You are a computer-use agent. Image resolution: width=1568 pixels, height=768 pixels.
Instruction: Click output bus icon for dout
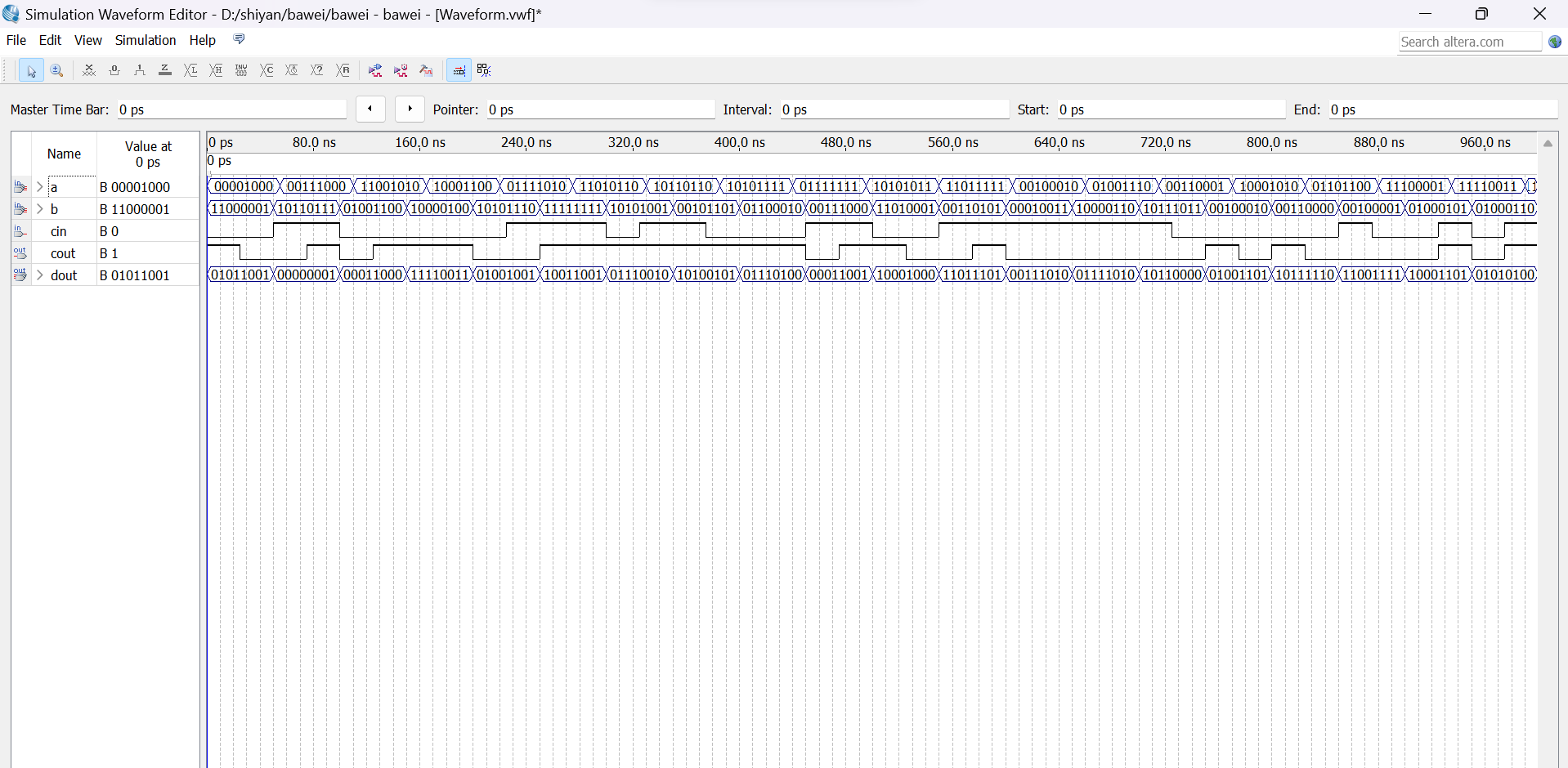[20, 275]
